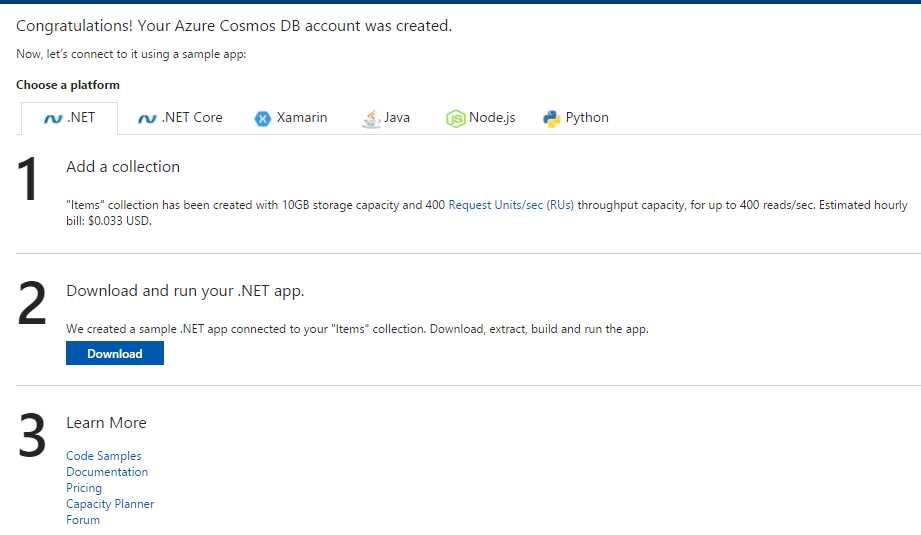Click the "Add a collection" heading
Image resolution: width=921 pixels, height=535 pixels.
tap(123, 167)
